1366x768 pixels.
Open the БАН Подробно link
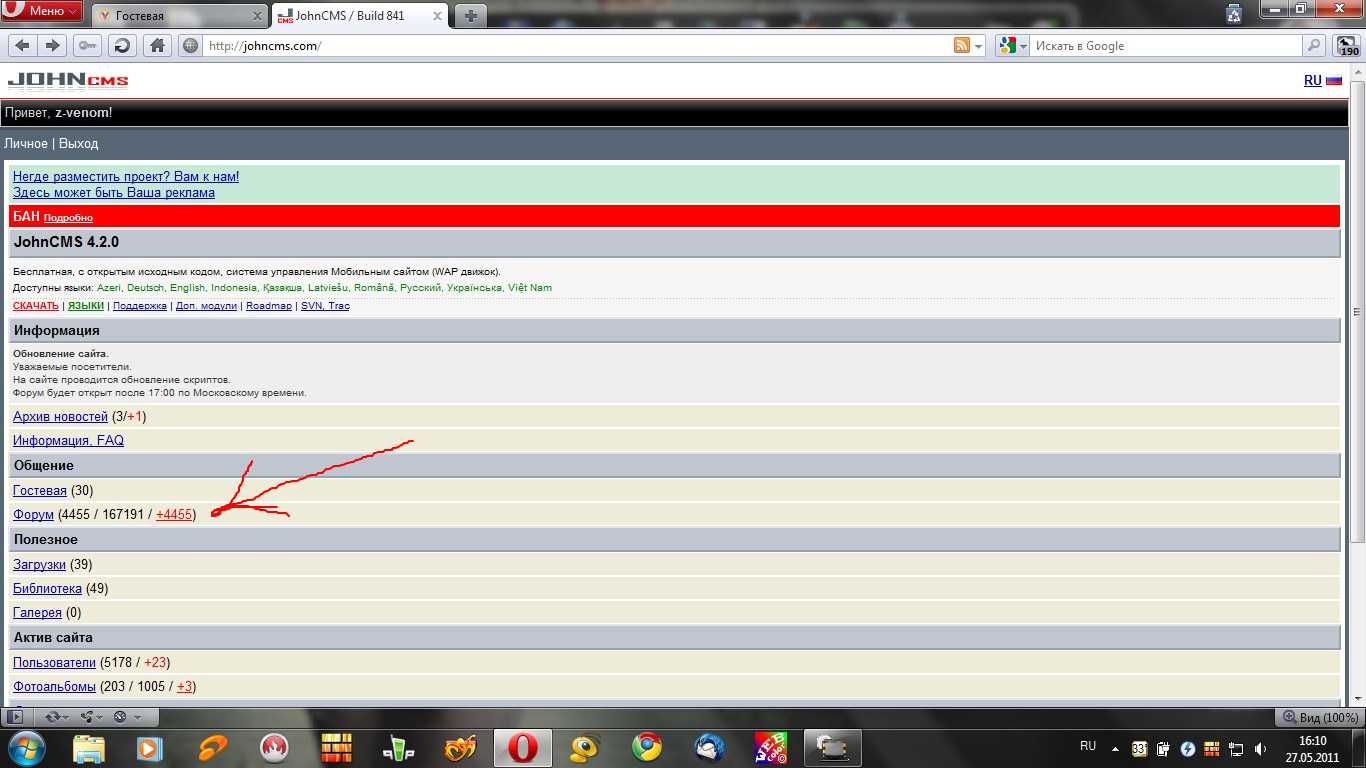coord(68,218)
